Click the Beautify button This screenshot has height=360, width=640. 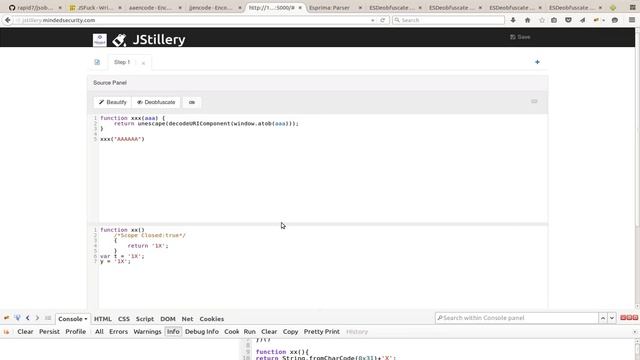tap(113, 102)
